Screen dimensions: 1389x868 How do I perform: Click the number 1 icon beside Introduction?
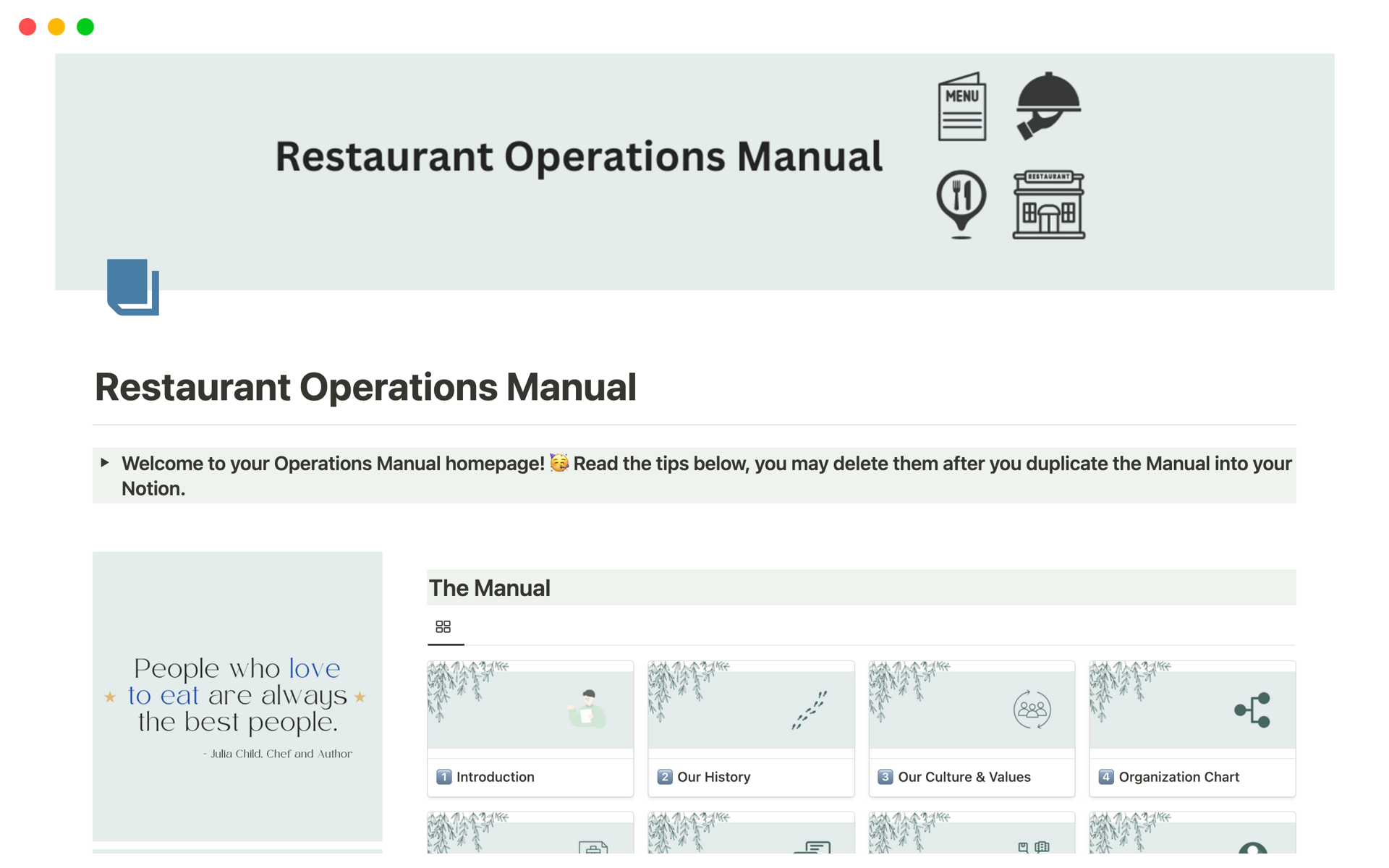[x=444, y=777]
